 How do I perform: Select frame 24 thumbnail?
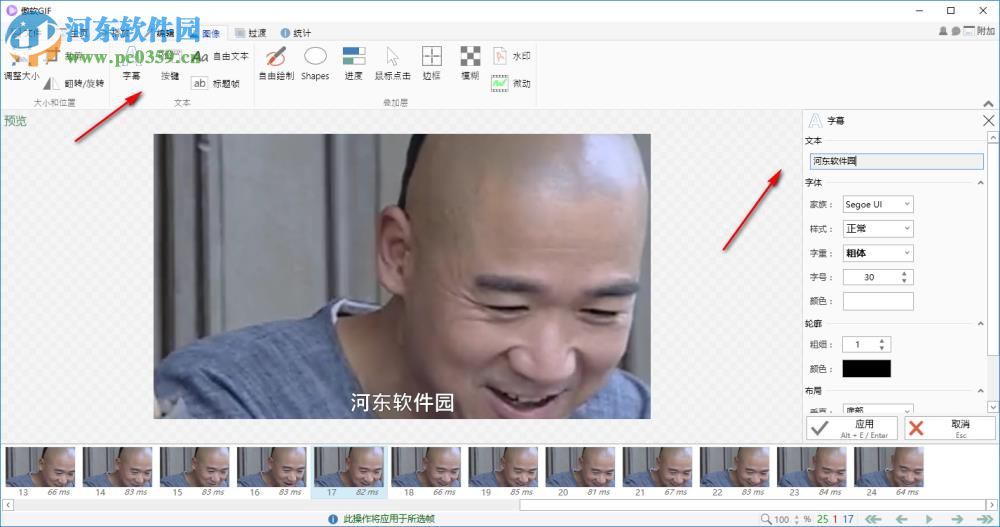coord(889,472)
